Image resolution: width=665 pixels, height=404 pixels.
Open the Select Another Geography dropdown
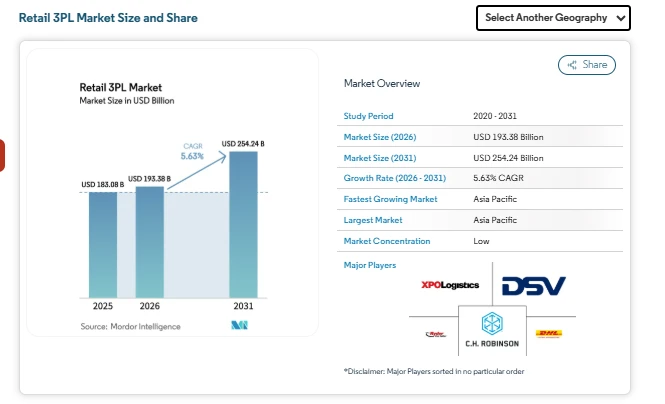(553, 18)
